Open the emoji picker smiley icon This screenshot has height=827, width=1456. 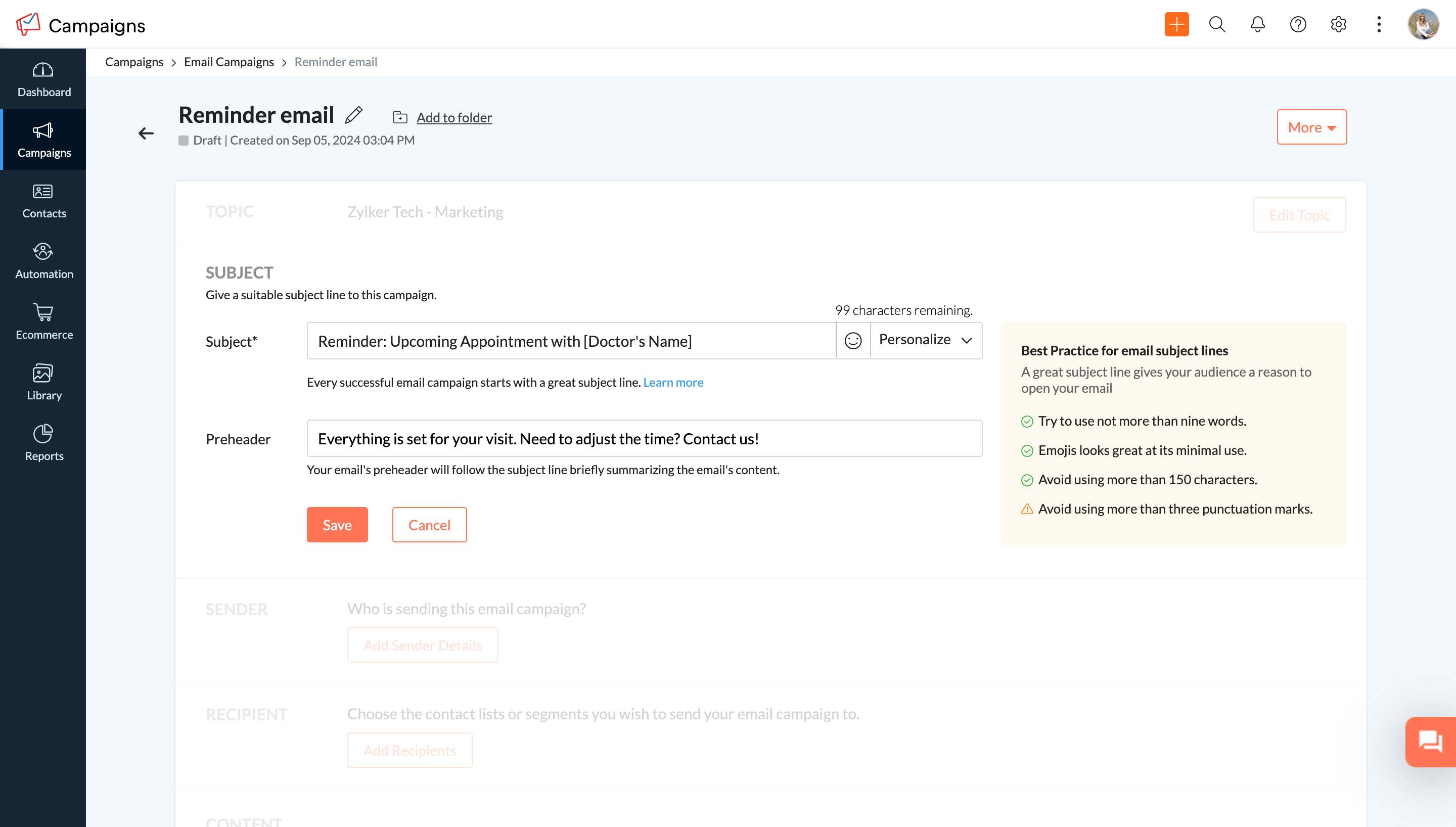[853, 341]
